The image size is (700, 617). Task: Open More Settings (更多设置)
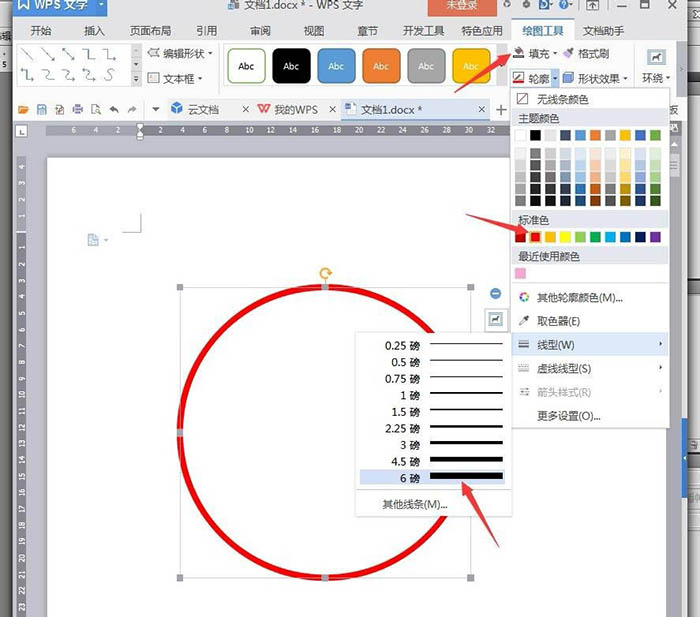(x=569, y=416)
